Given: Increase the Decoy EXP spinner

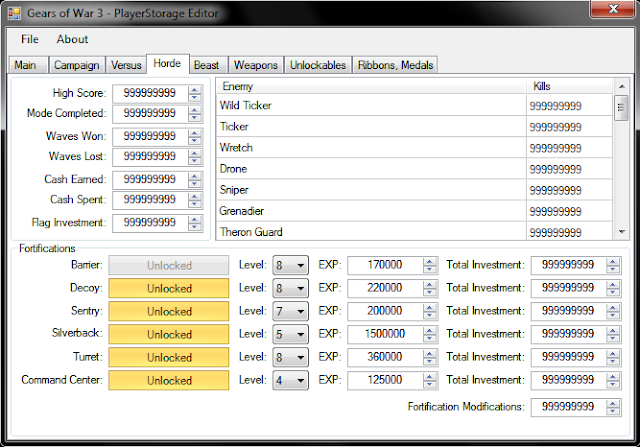Looking at the screenshot, I should (430, 285).
